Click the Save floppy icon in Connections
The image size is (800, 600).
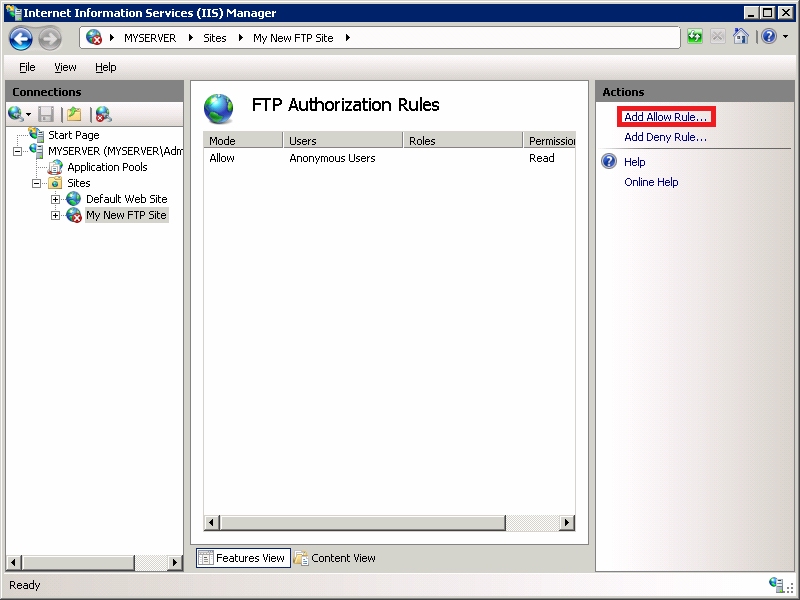[46, 114]
